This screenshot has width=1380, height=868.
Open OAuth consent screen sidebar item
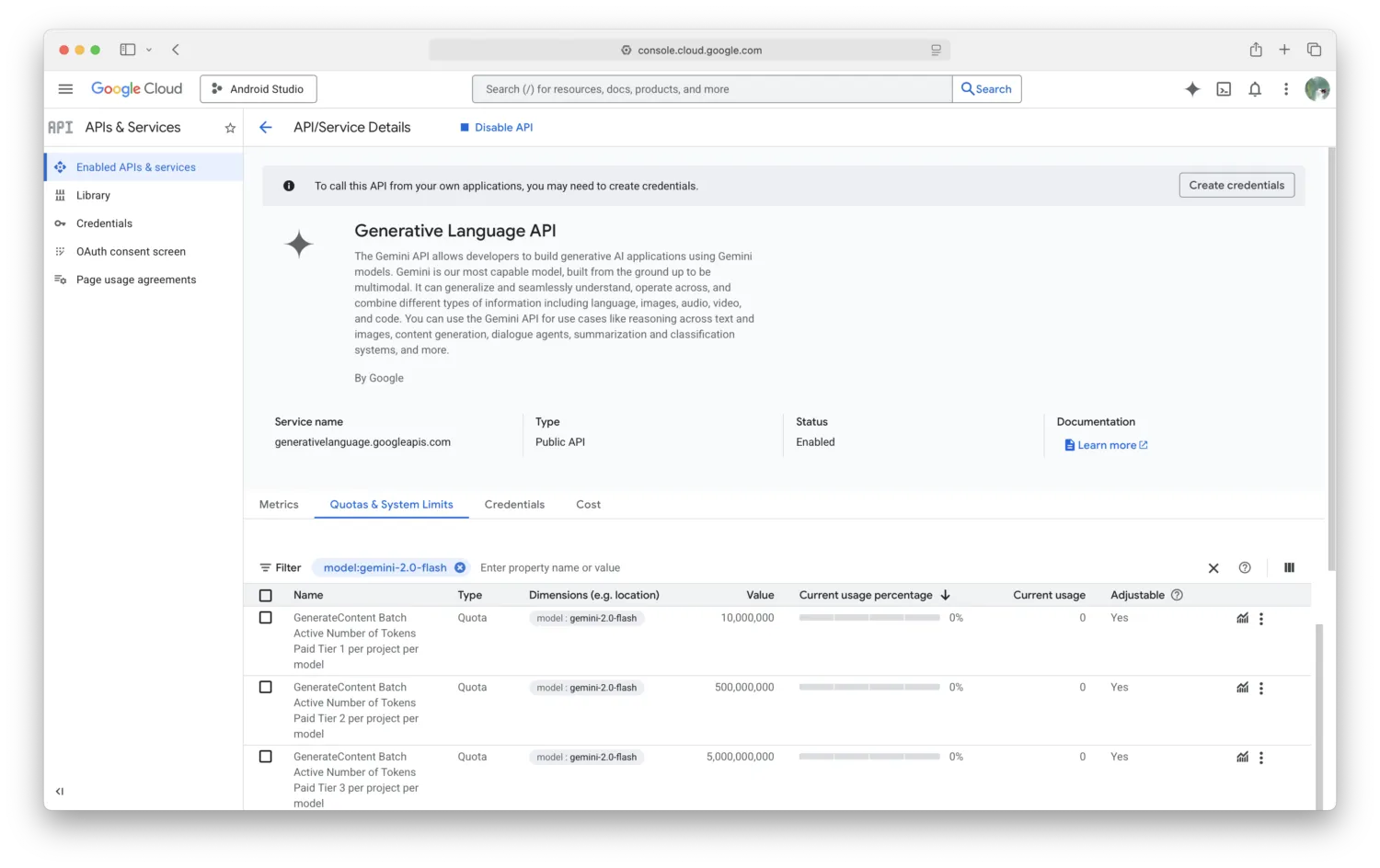[x=132, y=251]
